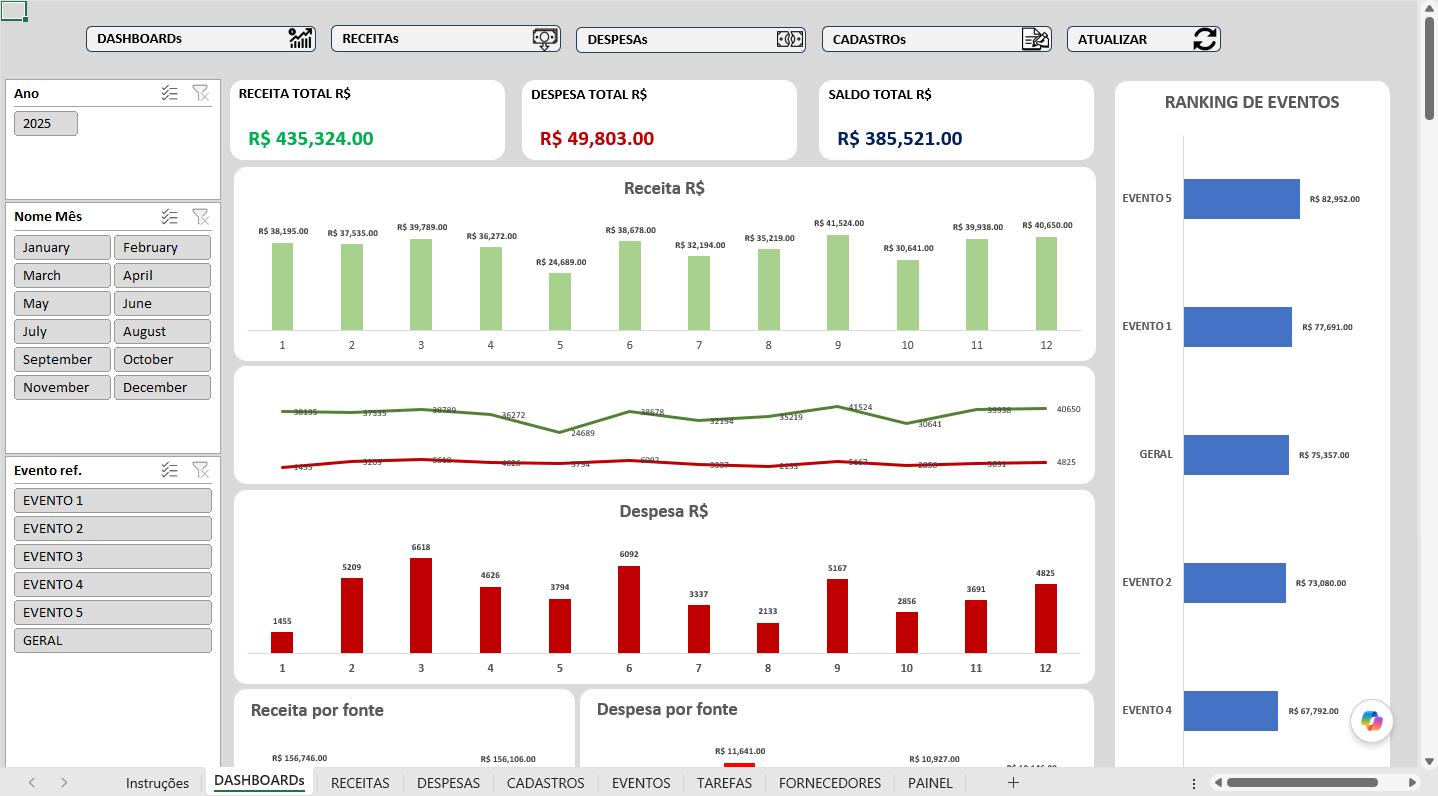Add a new sheet with the plus icon
This screenshot has height=796, width=1438.
click(x=1013, y=783)
